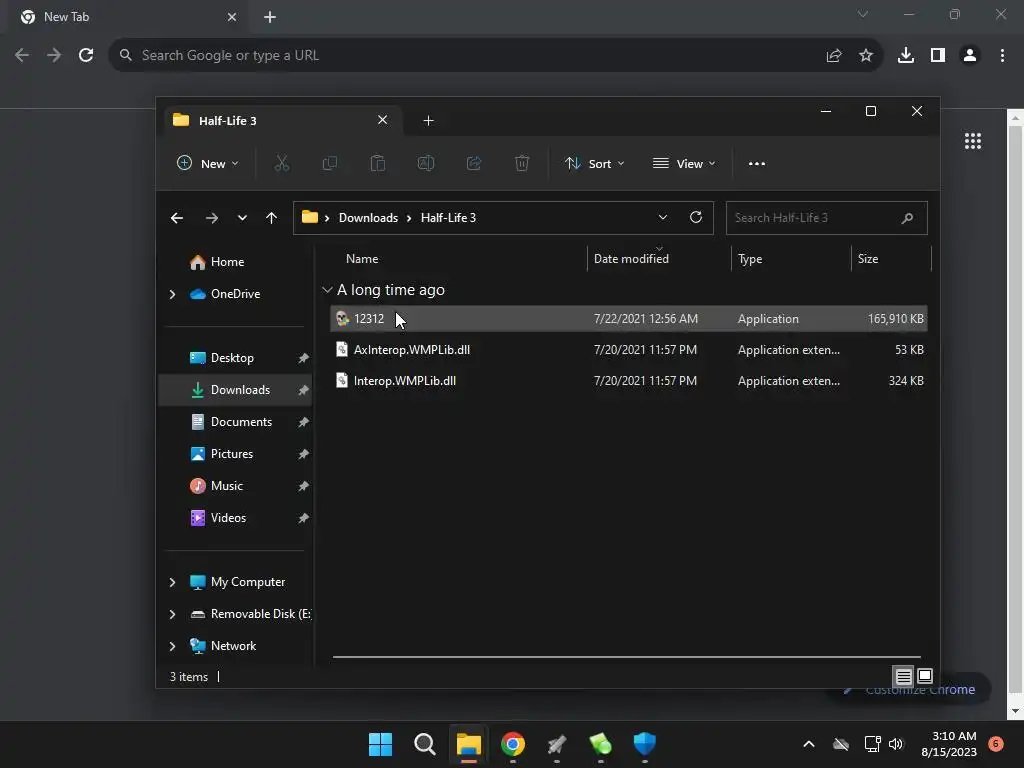This screenshot has width=1024, height=768.
Task: Unpin Music using its pin icon
Action: click(303, 486)
